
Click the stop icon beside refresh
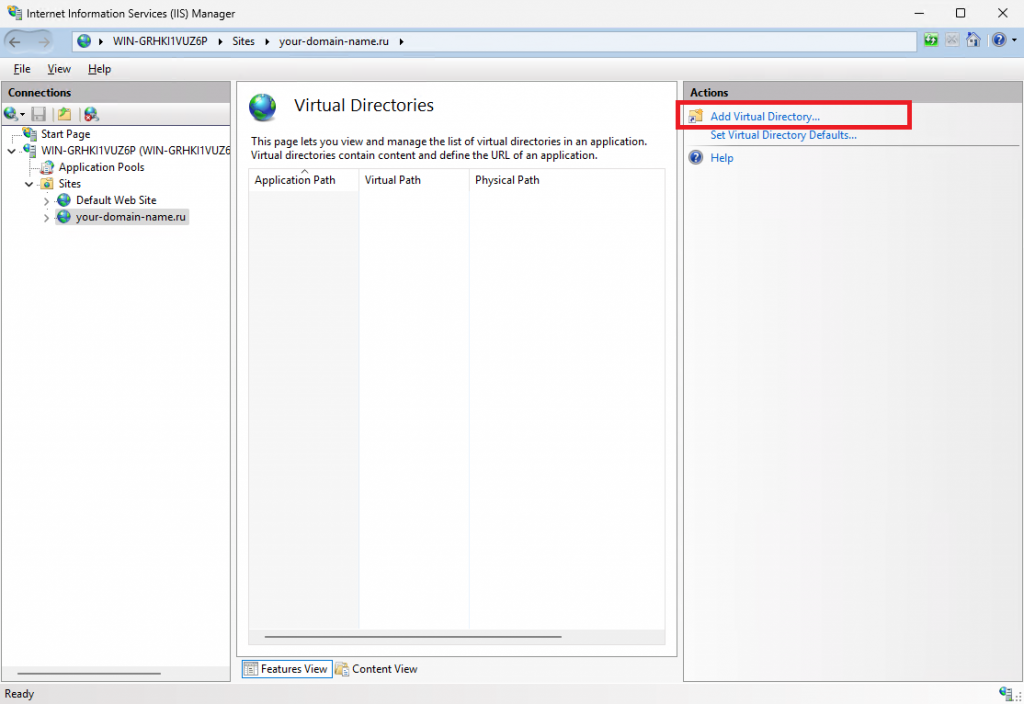point(952,40)
